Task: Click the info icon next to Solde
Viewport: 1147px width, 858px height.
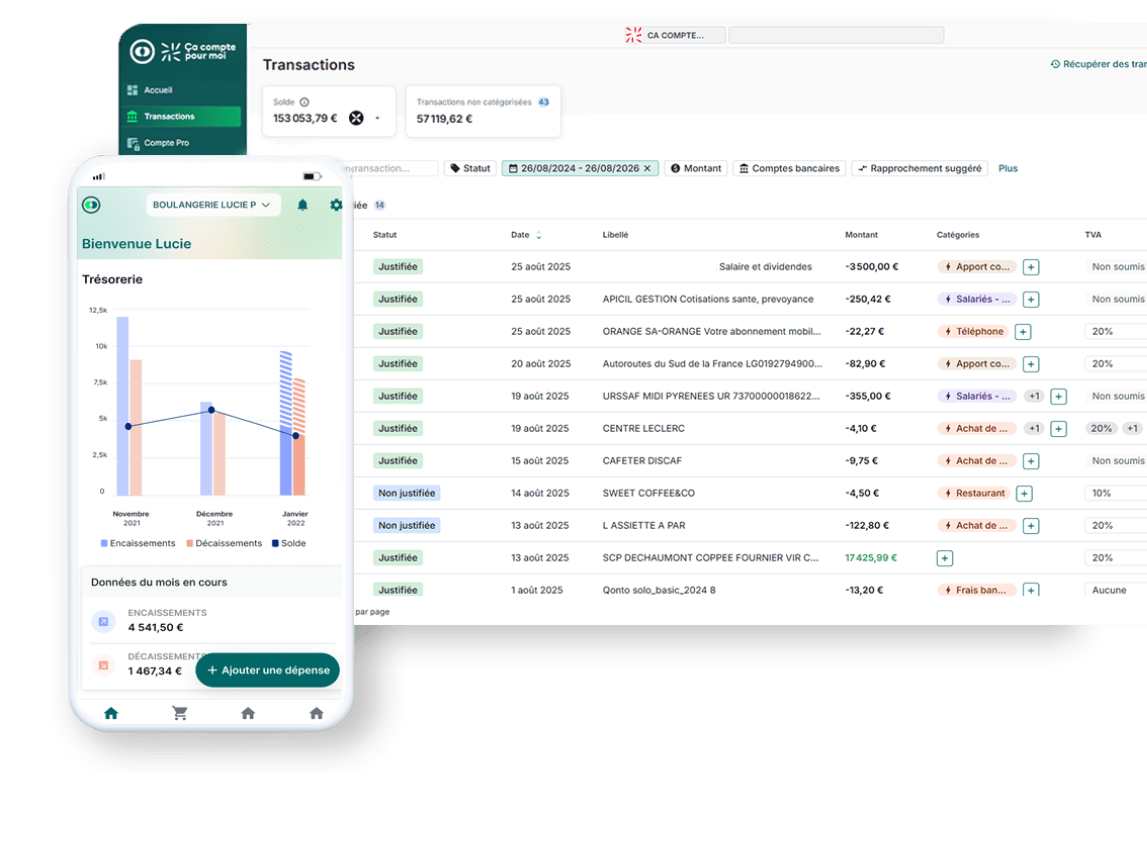Action: point(304,102)
